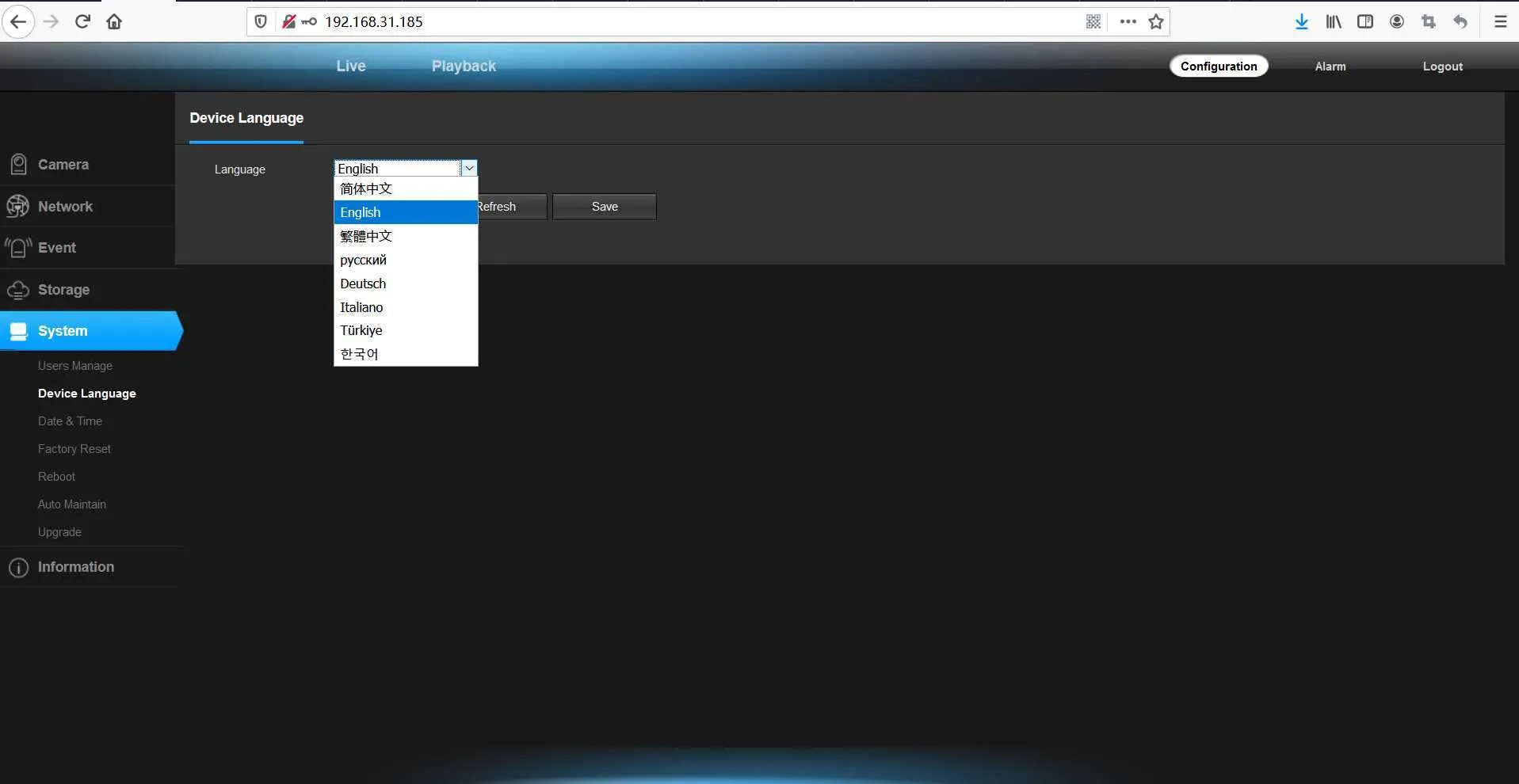Click the browser forward arrow

51,21
